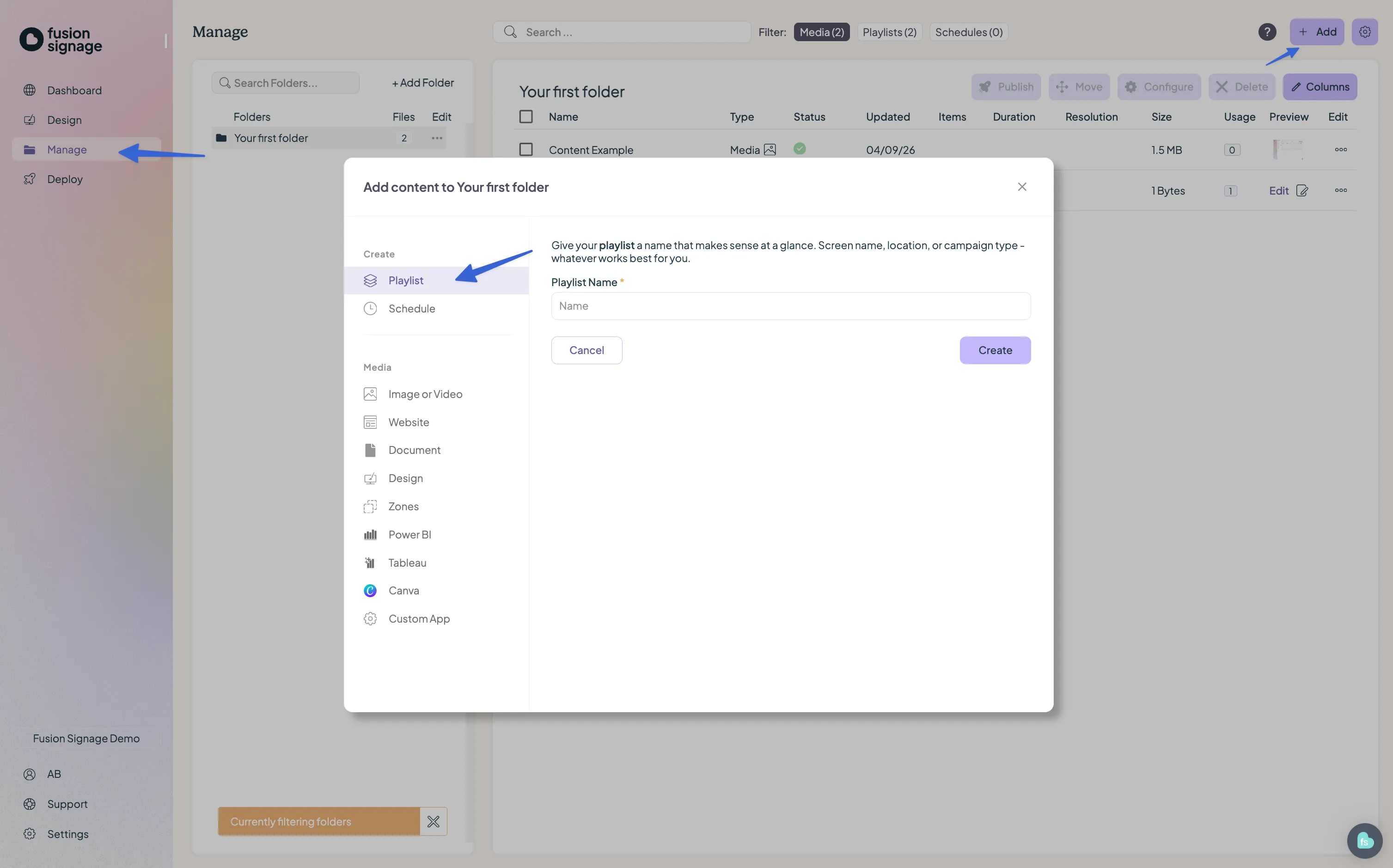Open the chat bubble widget icon
Viewport: 1393px width, 868px height.
tap(1364, 840)
